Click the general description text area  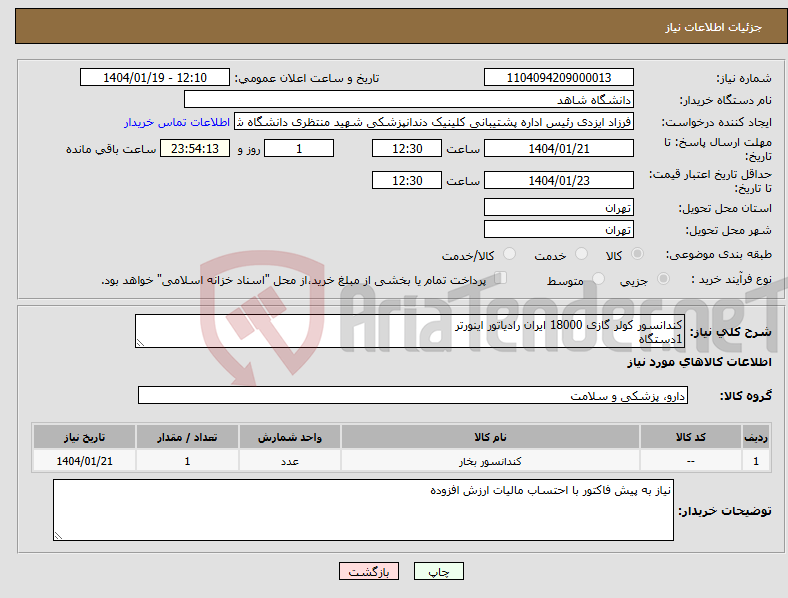[x=409, y=331]
